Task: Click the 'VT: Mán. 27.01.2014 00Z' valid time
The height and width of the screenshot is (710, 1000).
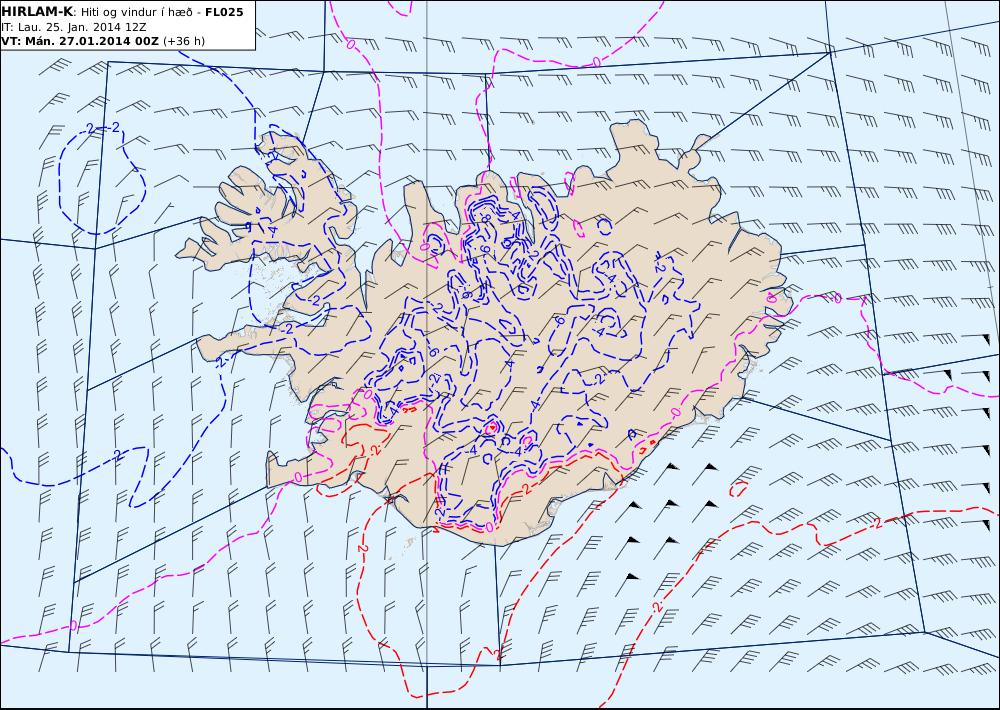Action: click(x=80, y=41)
